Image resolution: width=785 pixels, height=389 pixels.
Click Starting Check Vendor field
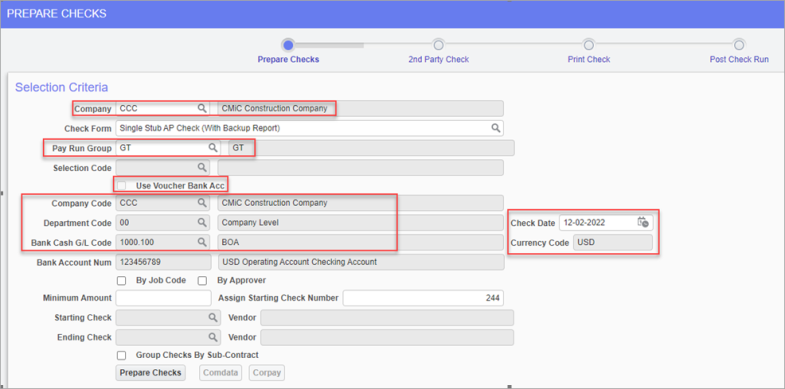pos(387,317)
